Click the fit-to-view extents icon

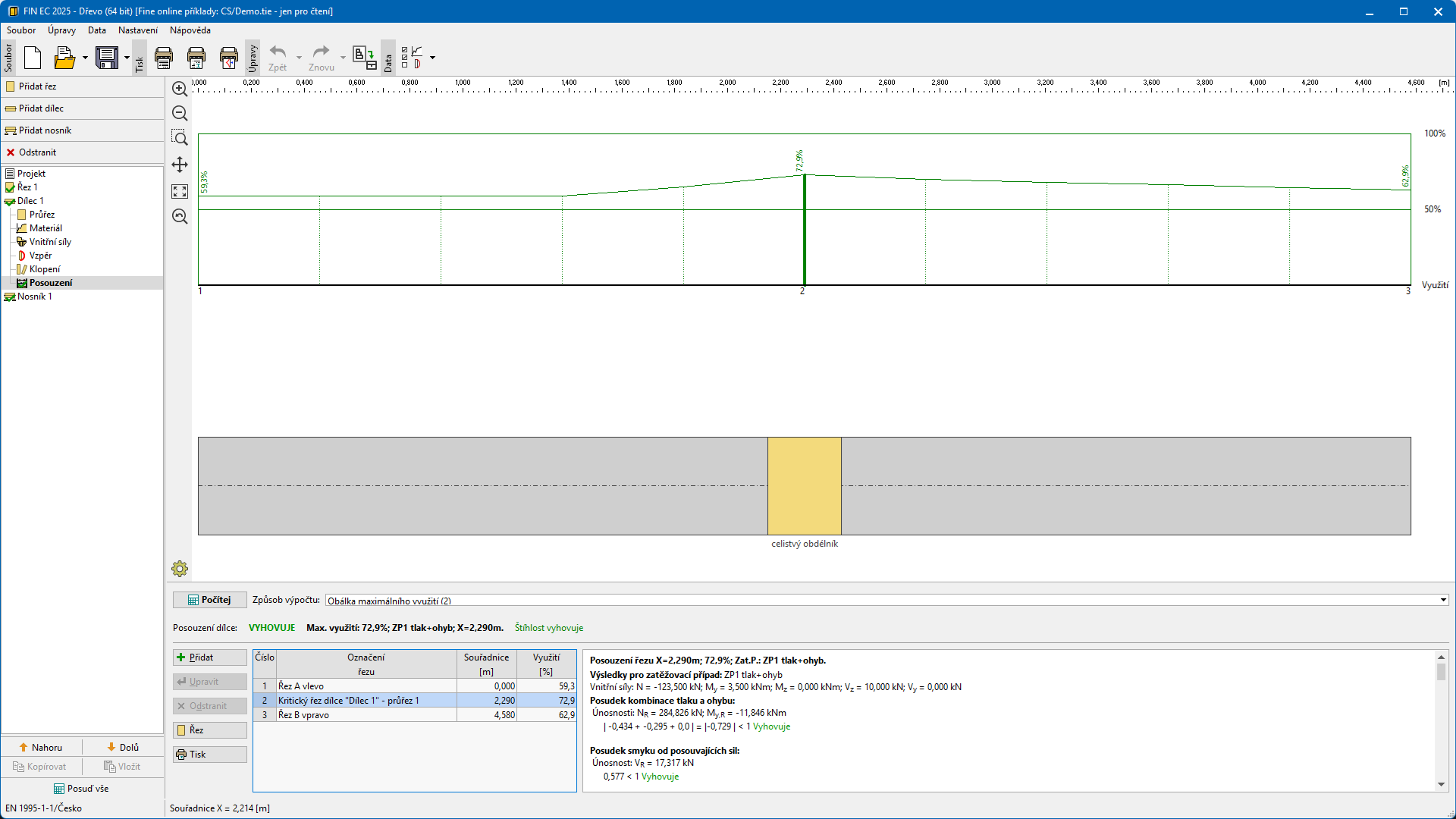click(180, 191)
